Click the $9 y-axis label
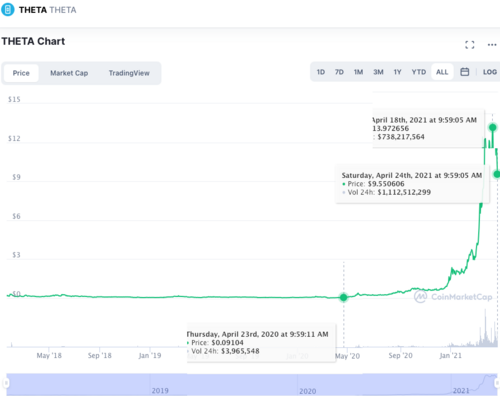 pos(16,177)
